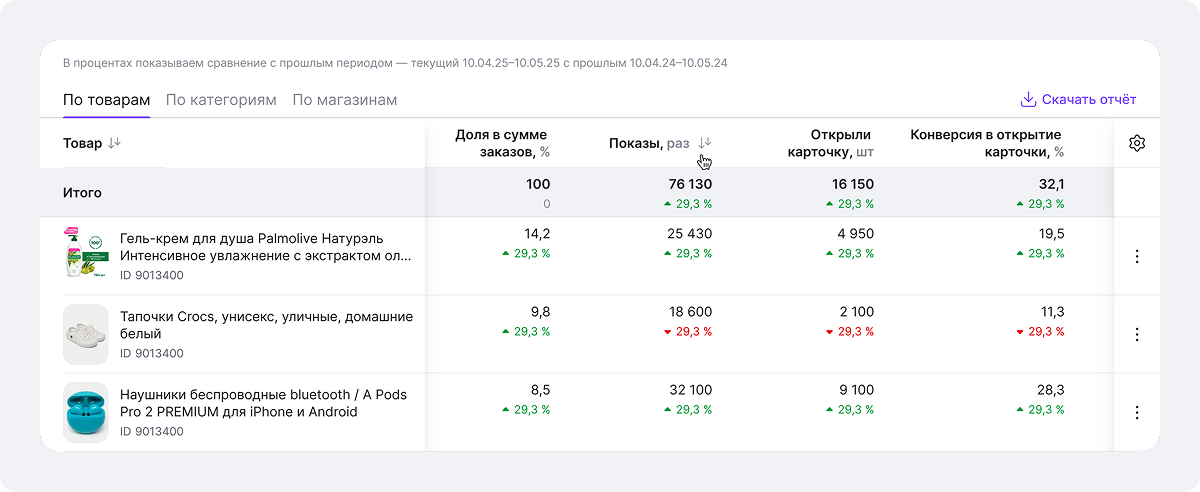Image resolution: width=1200 pixels, height=492 pixels.
Task: Sort by the Товар column arrow
Action: point(114,143)
